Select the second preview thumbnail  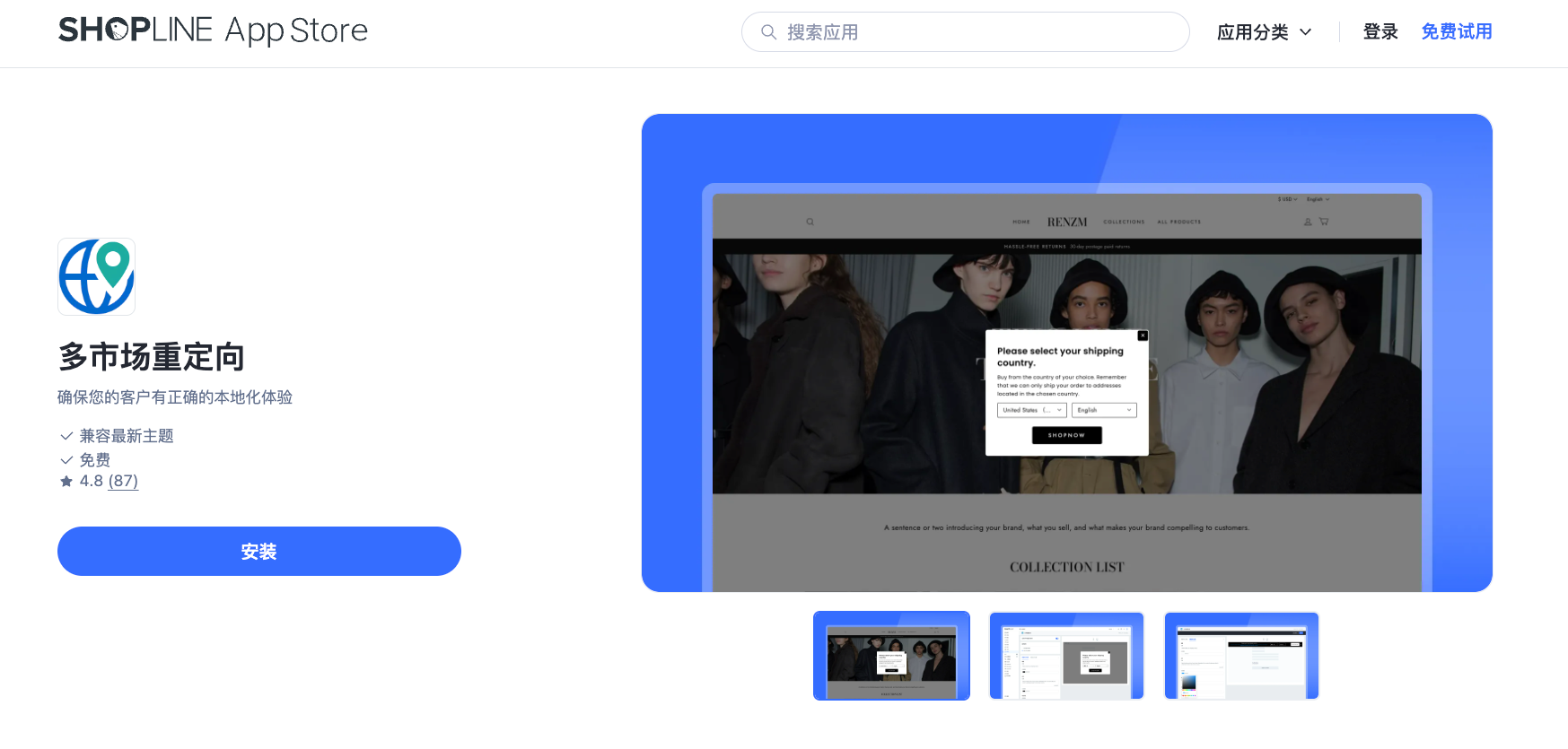[x=1066, y=656]
